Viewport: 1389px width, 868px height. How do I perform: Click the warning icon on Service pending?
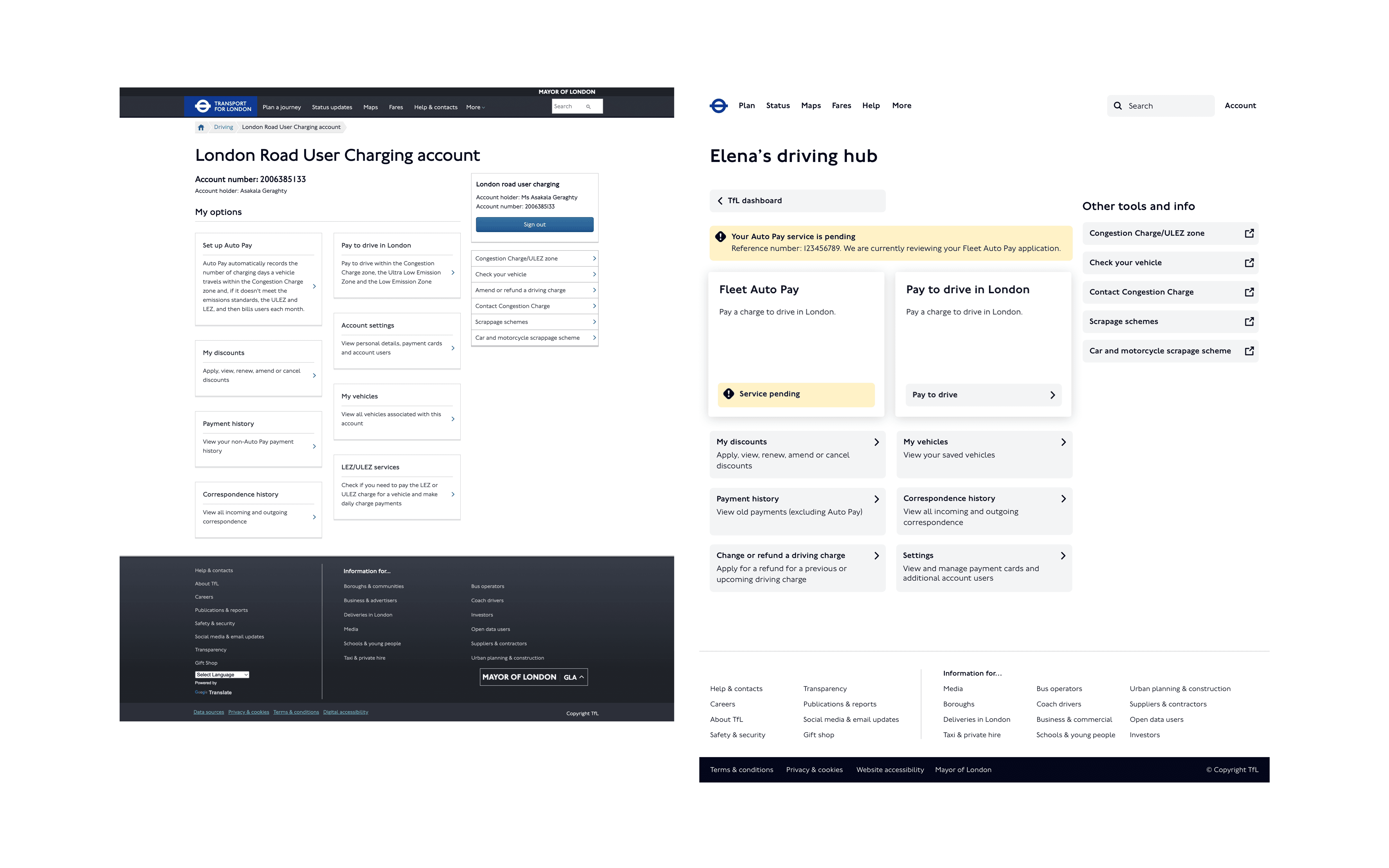click(728, 394)
